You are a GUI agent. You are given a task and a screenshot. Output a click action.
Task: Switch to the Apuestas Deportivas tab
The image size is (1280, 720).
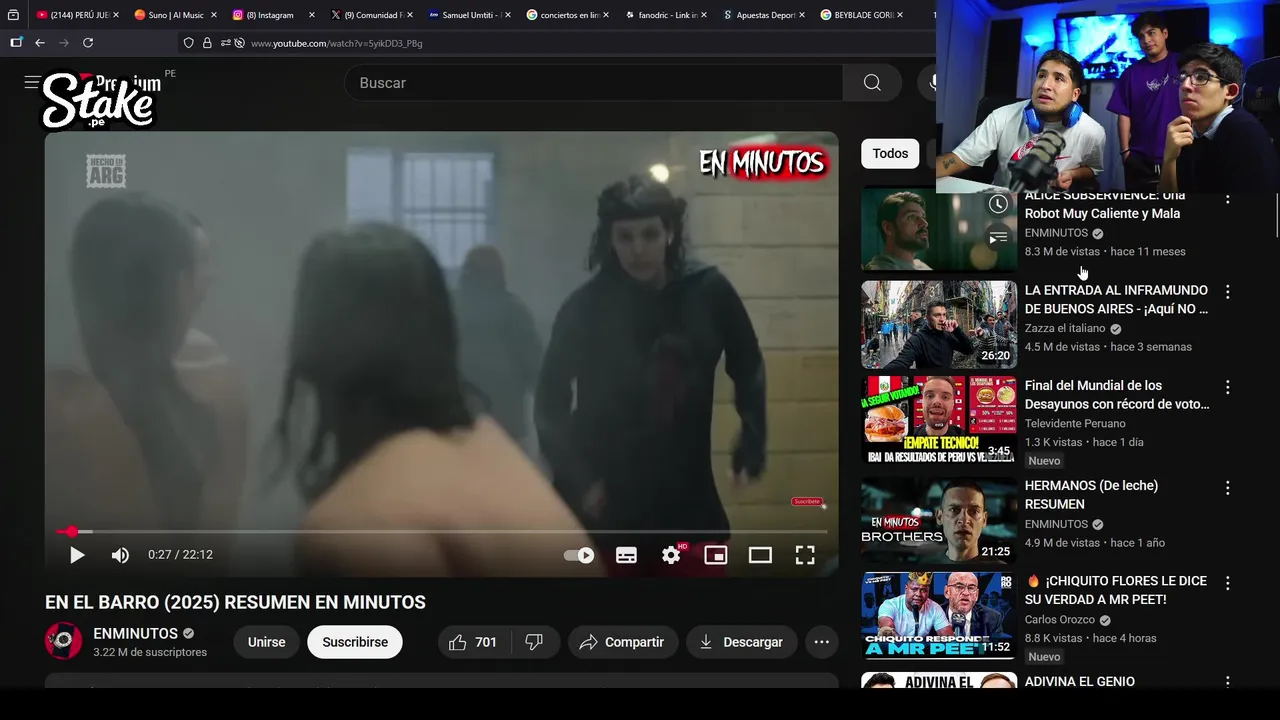point(763,15)
